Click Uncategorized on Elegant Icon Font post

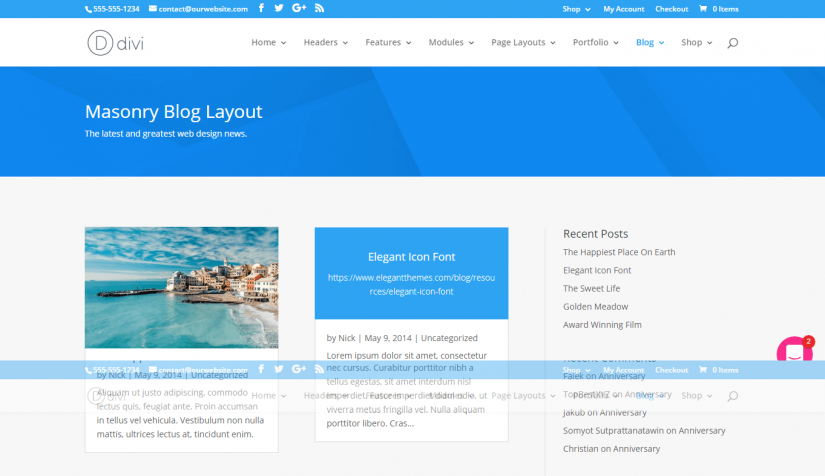[x=449, y=338]
